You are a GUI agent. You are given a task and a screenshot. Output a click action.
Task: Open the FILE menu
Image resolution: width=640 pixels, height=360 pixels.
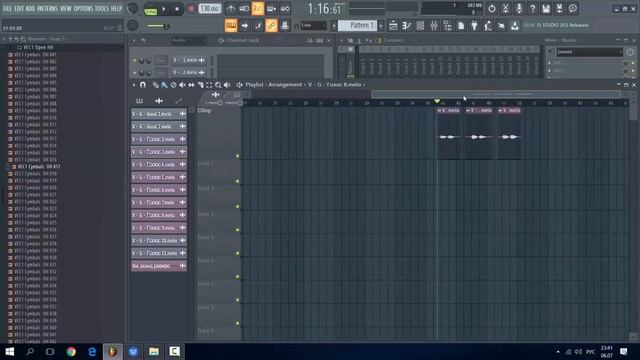(7, 8)
